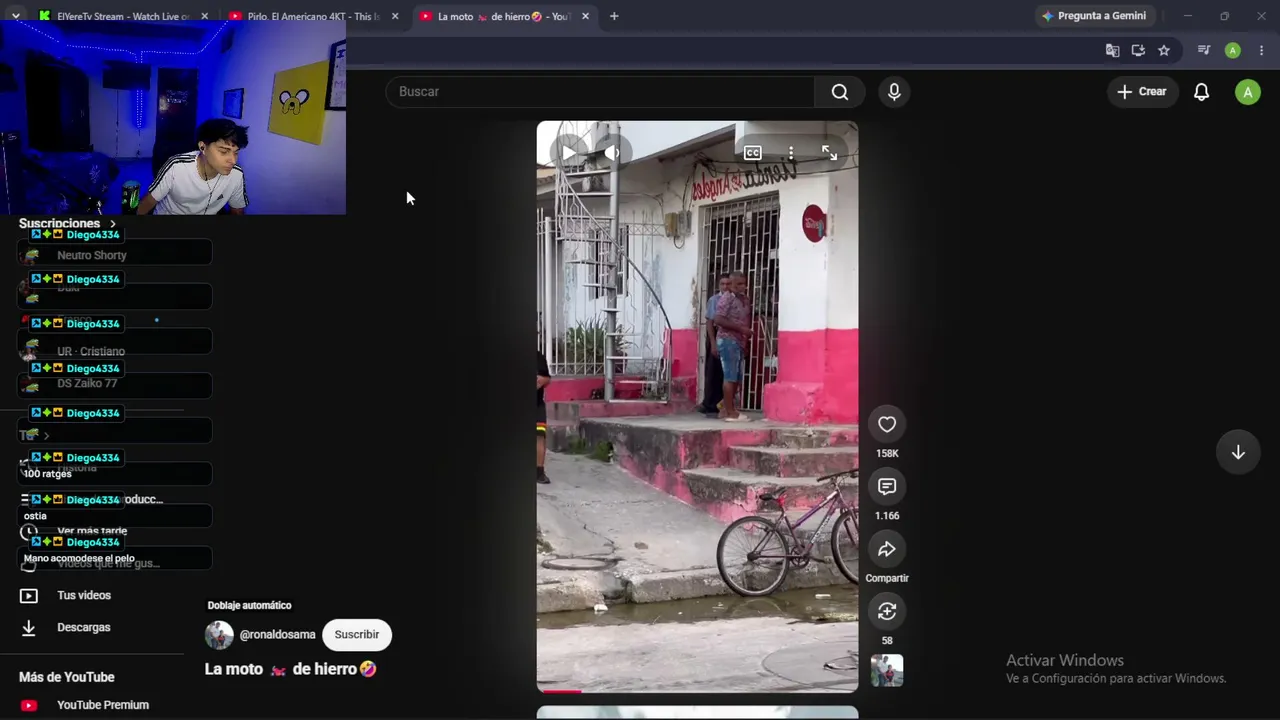
Task: Open the @ronaldosama channel link
Action: tap(278, 635)
